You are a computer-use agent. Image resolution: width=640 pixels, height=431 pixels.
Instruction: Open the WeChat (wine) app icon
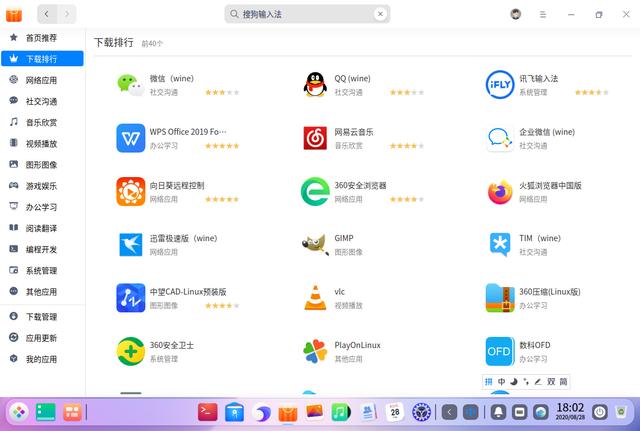point(131,85)
